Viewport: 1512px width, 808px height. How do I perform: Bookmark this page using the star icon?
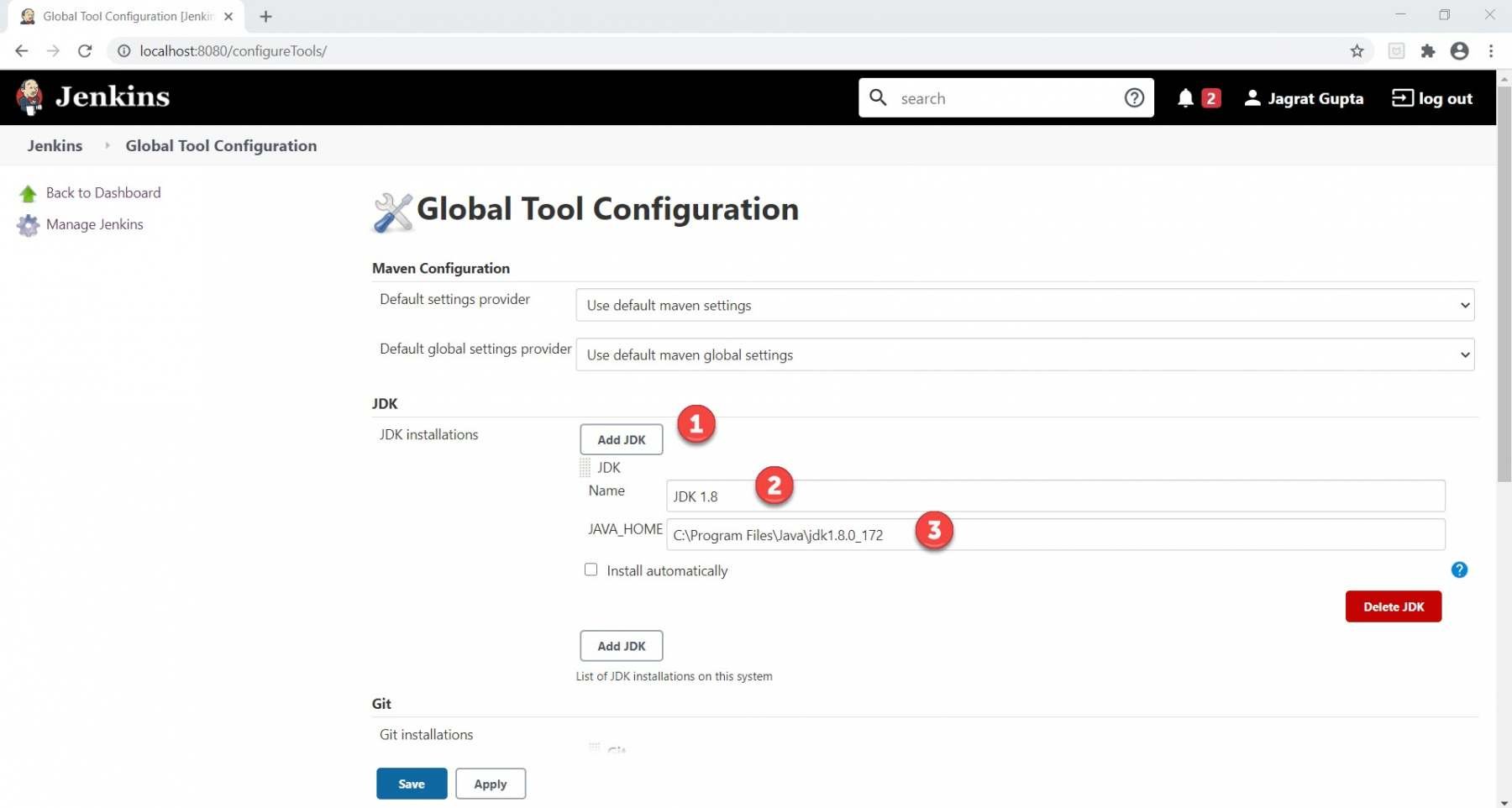click(1357, 51)
